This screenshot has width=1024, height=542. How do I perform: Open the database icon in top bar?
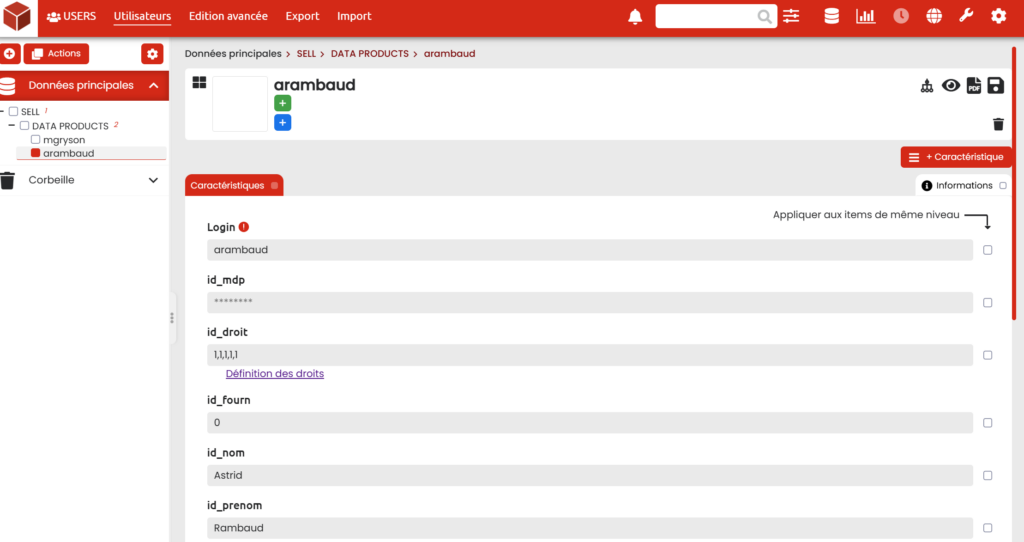click(x=831, y=16)
